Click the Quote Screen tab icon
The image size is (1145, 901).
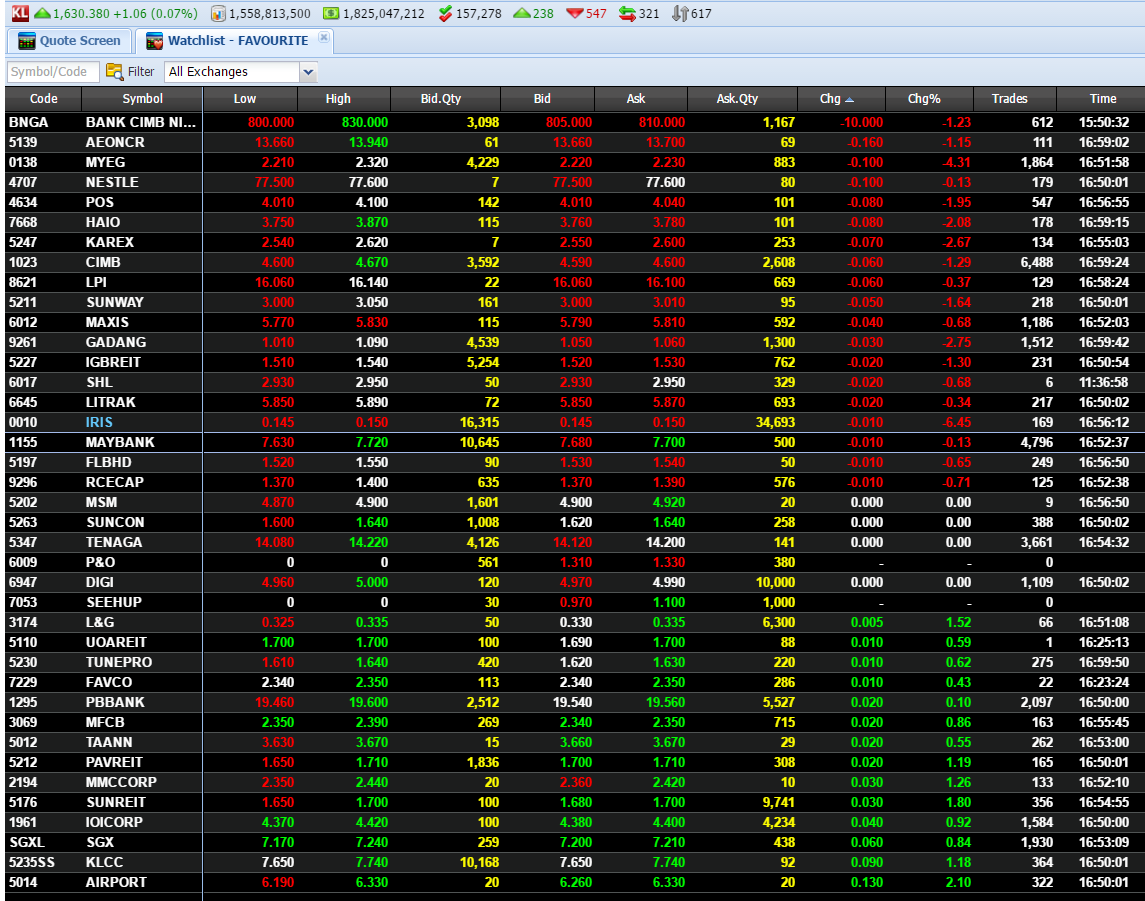tap(27, 41)
